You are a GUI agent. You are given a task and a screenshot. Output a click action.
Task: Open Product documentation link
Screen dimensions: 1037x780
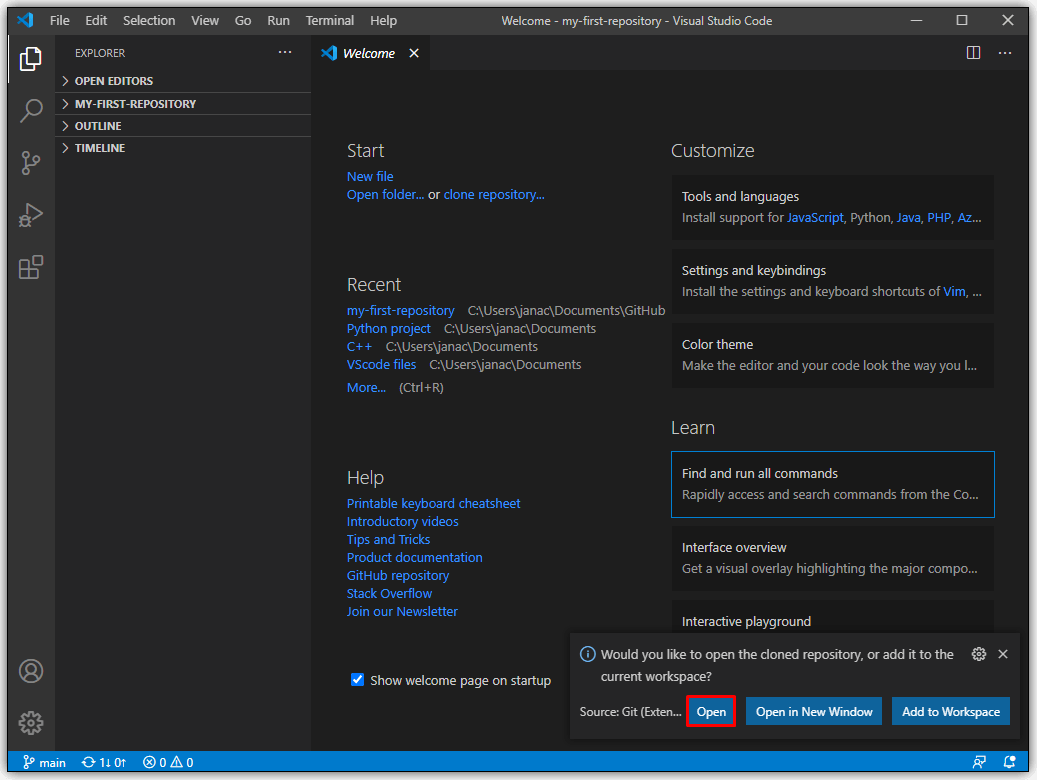point(415,557)
